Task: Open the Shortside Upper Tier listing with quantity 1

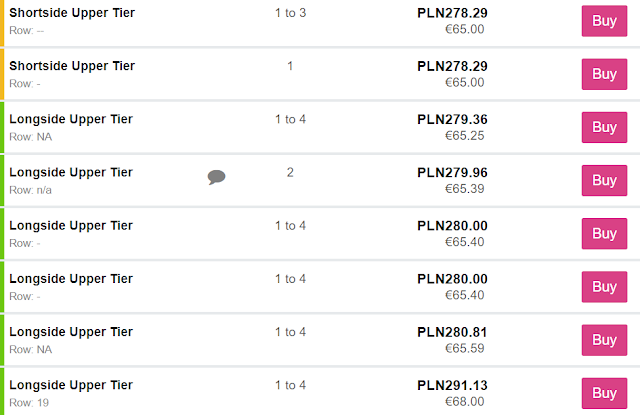Action: [72, 66]
